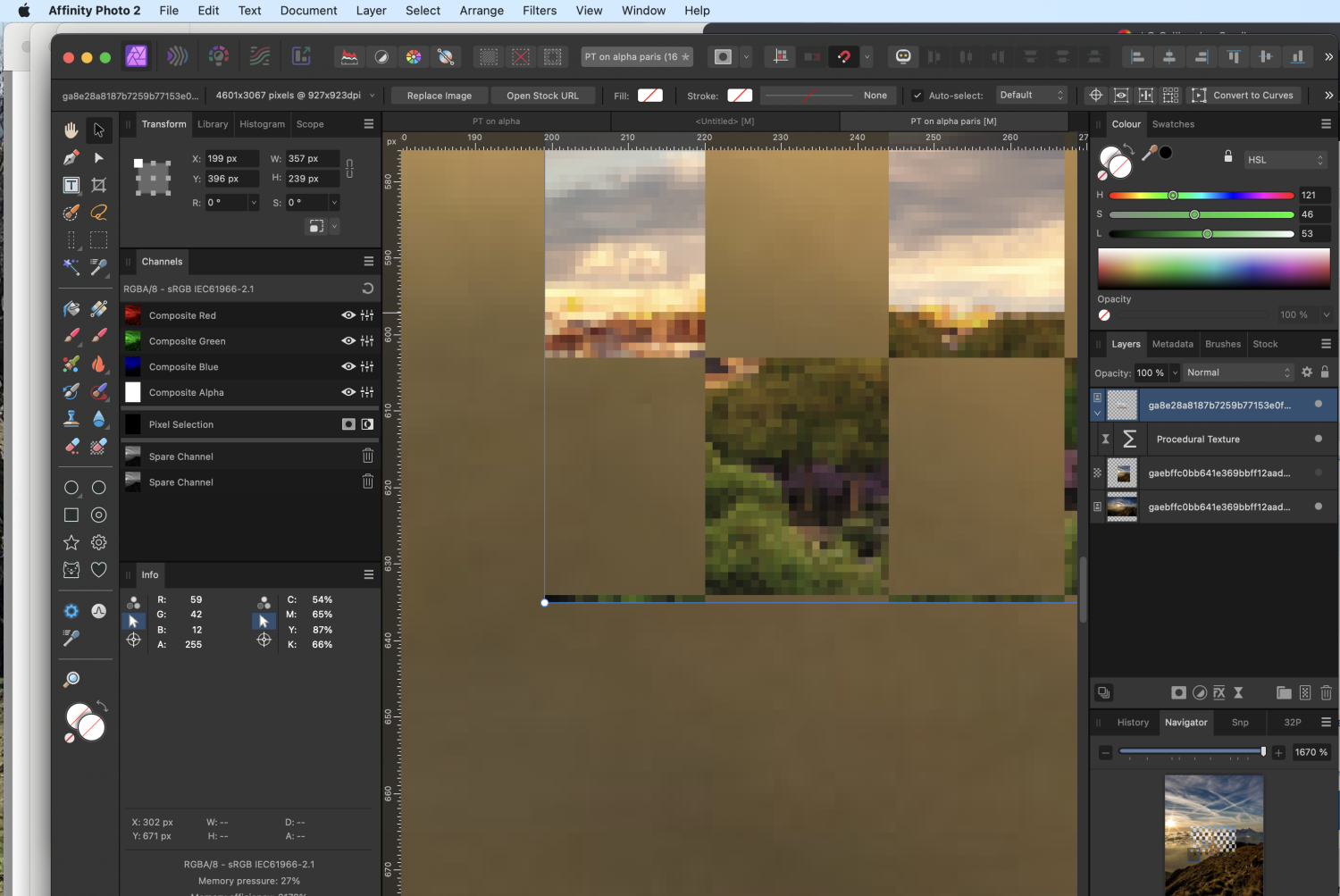Collapse the ga8e28a layer's children
Image resolution: width=1340 pixels, height=896 pixels.
[x=1098, y=413]
